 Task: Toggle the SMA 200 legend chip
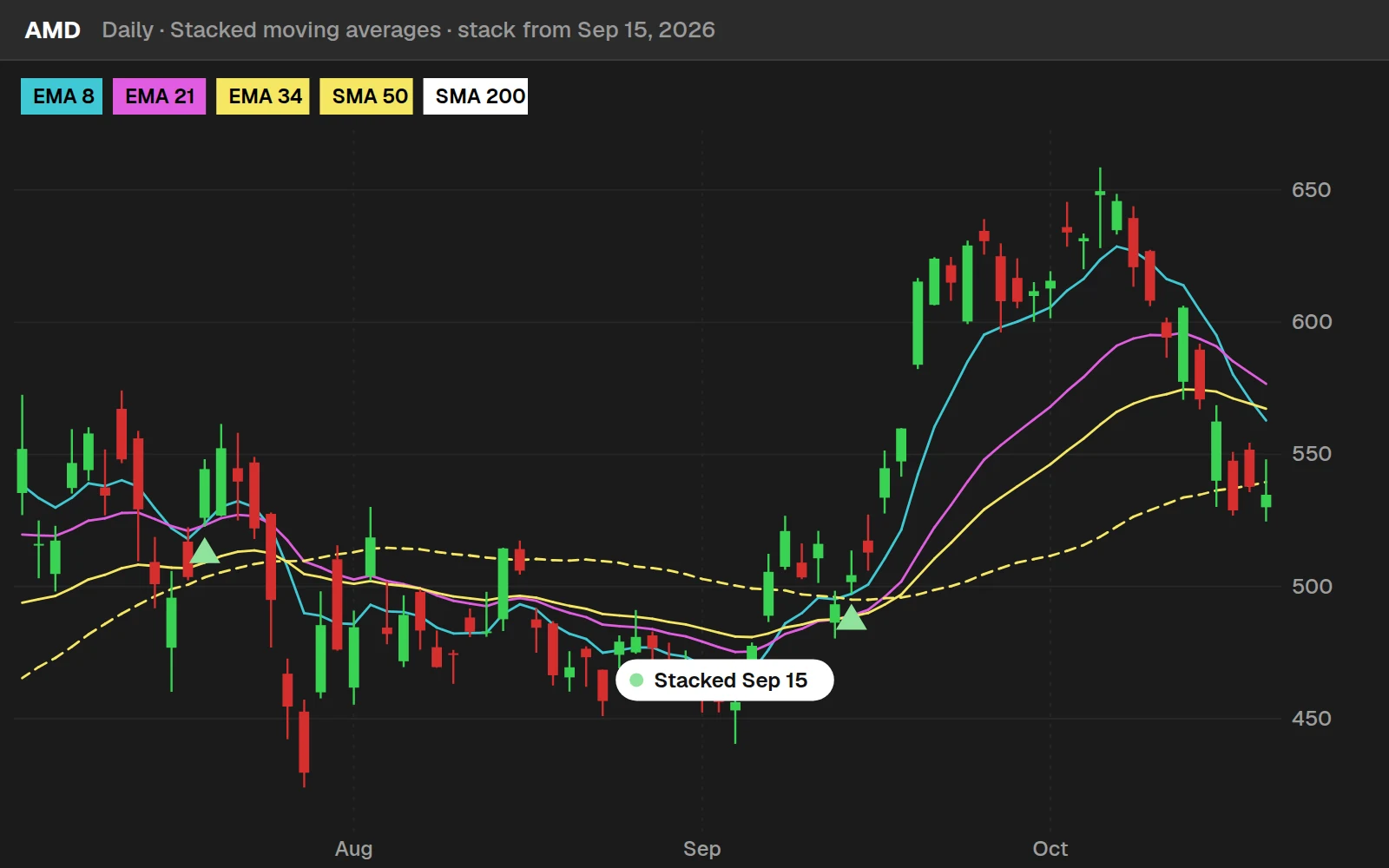click(476, 96)
